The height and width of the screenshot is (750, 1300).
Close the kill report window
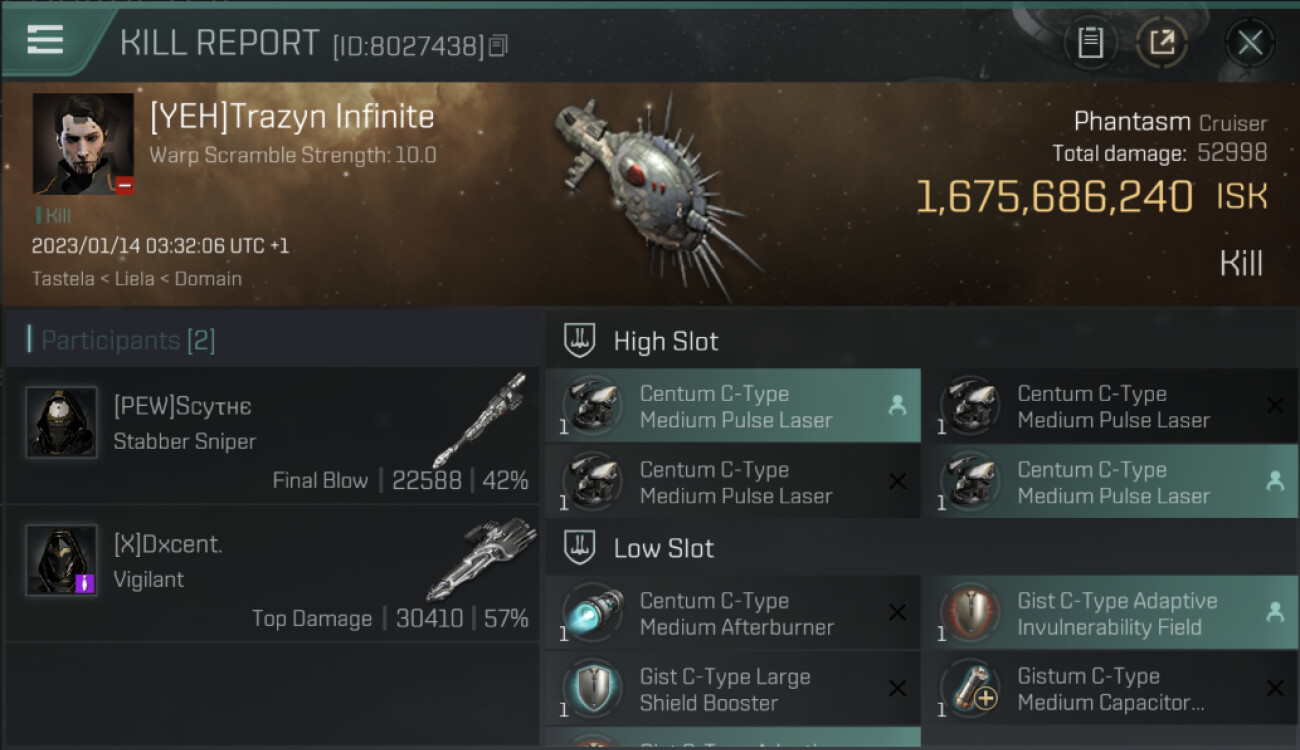coord(1250,43)
